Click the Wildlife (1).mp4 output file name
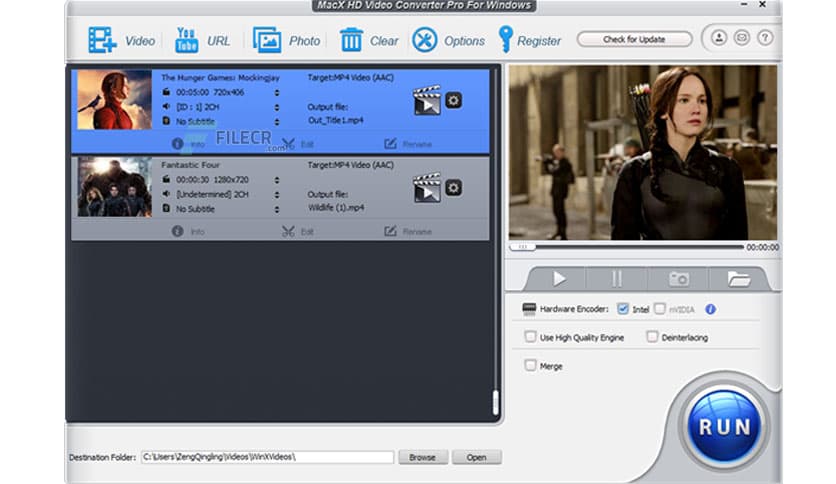 pos(336,208)
